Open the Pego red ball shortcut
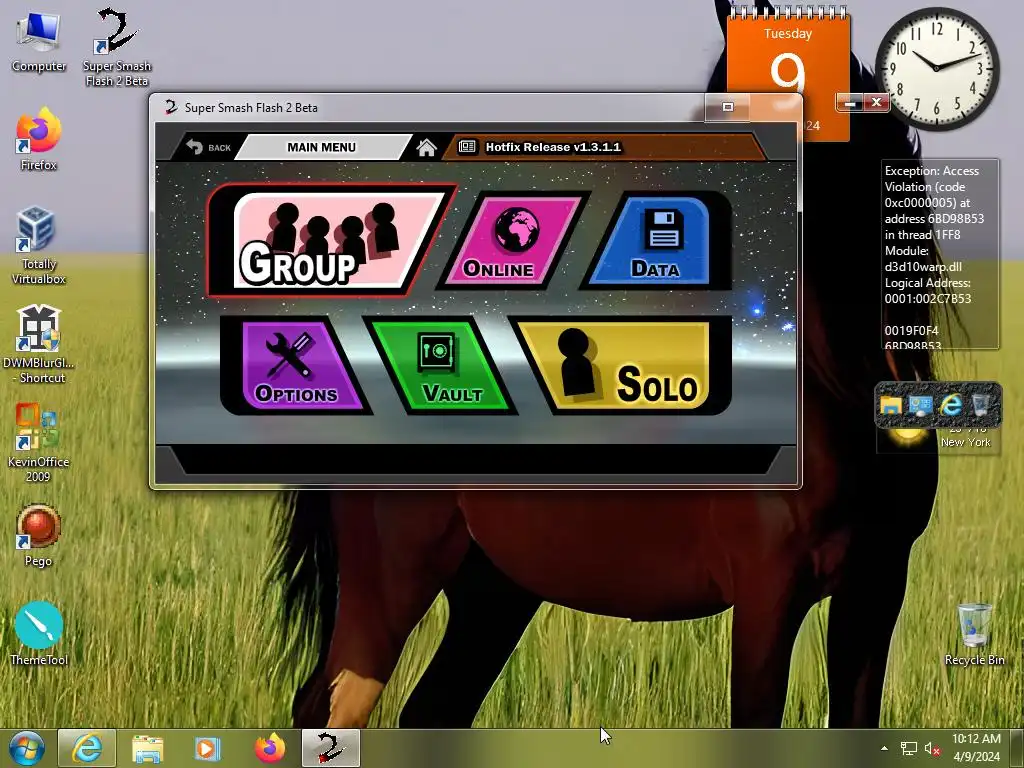This screenshot has width=1024, height=768. click(39, 536)
